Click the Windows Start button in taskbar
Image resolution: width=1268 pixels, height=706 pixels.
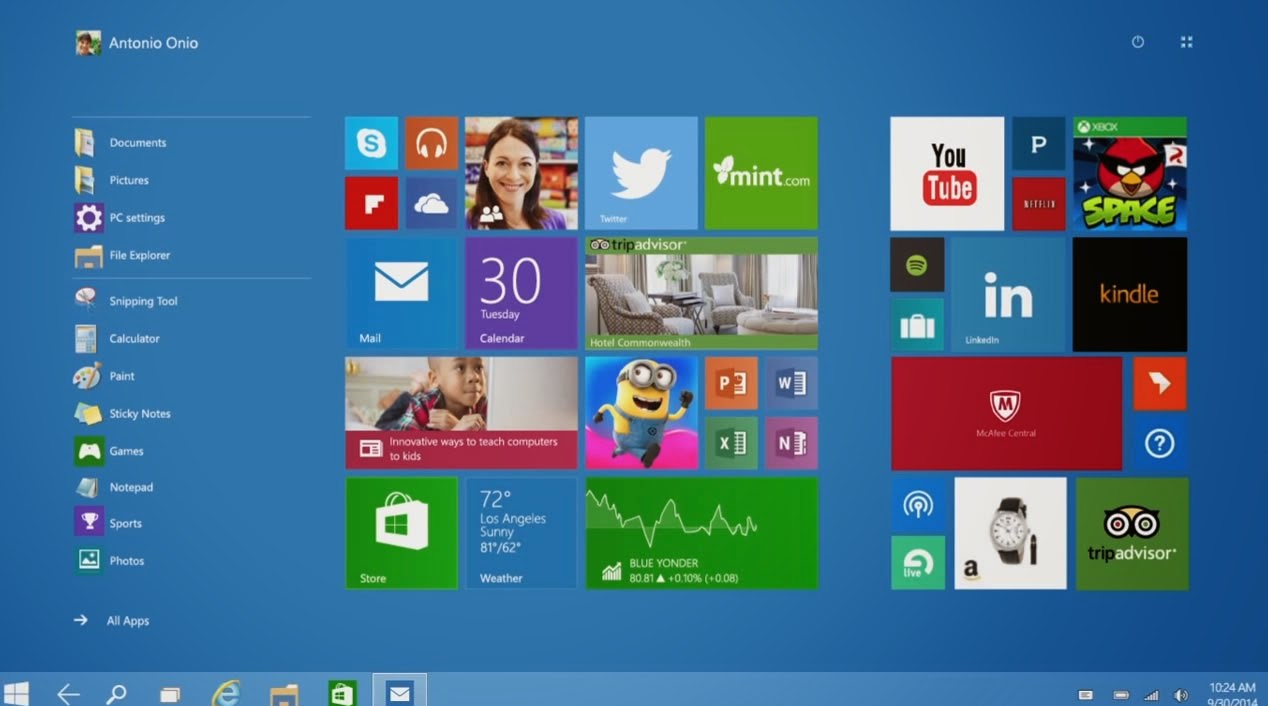(16, 693)
